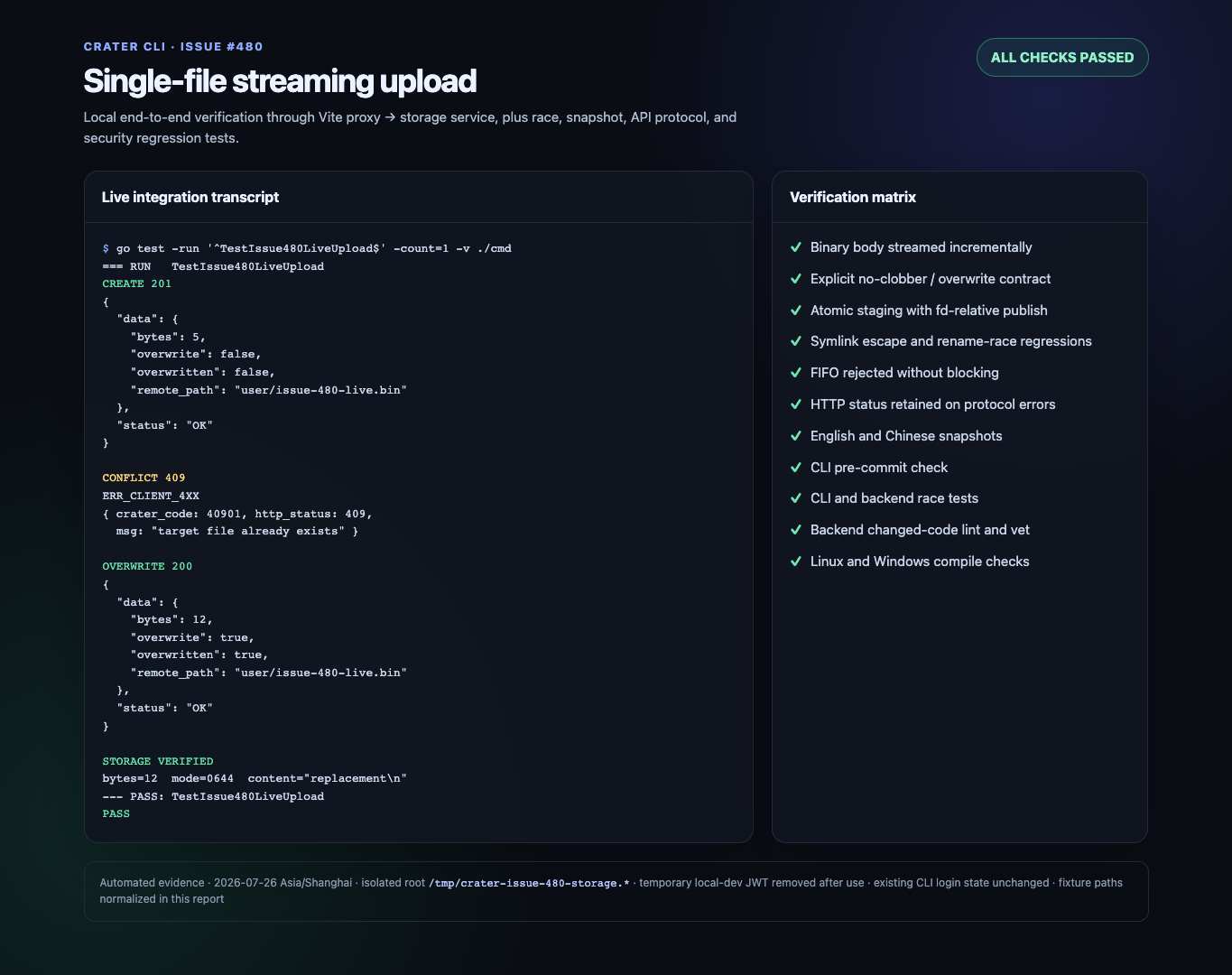This screenshot has height=975, width=1232.
Task: Click the /tmp/crater-issue-480-storage.* path in footer
Action: click(x=529, y=883)
